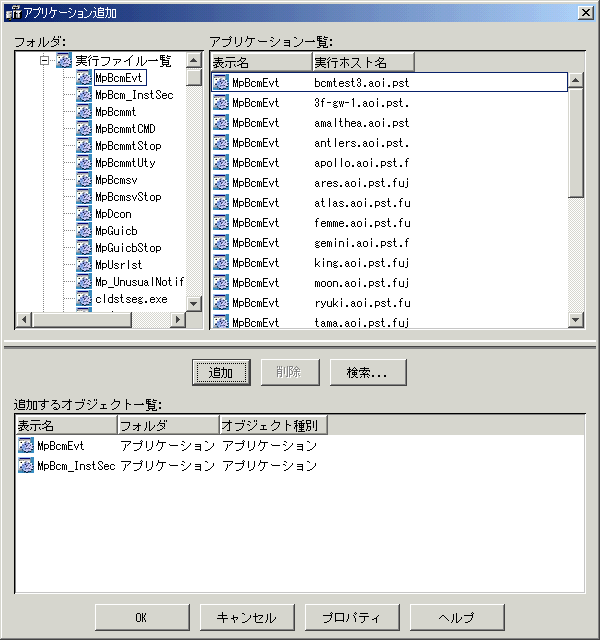Open the ヘルプ button
Image resolution: width=600 pixels, height=640 pixels.
(x=457, y=618)
